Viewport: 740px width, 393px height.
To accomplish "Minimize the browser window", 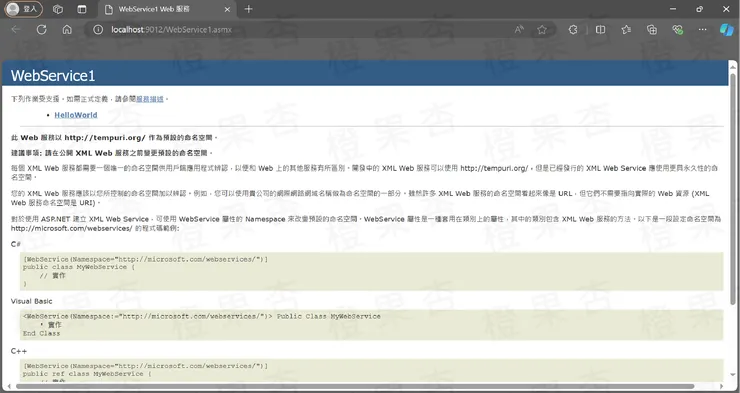I will (673, 9).
